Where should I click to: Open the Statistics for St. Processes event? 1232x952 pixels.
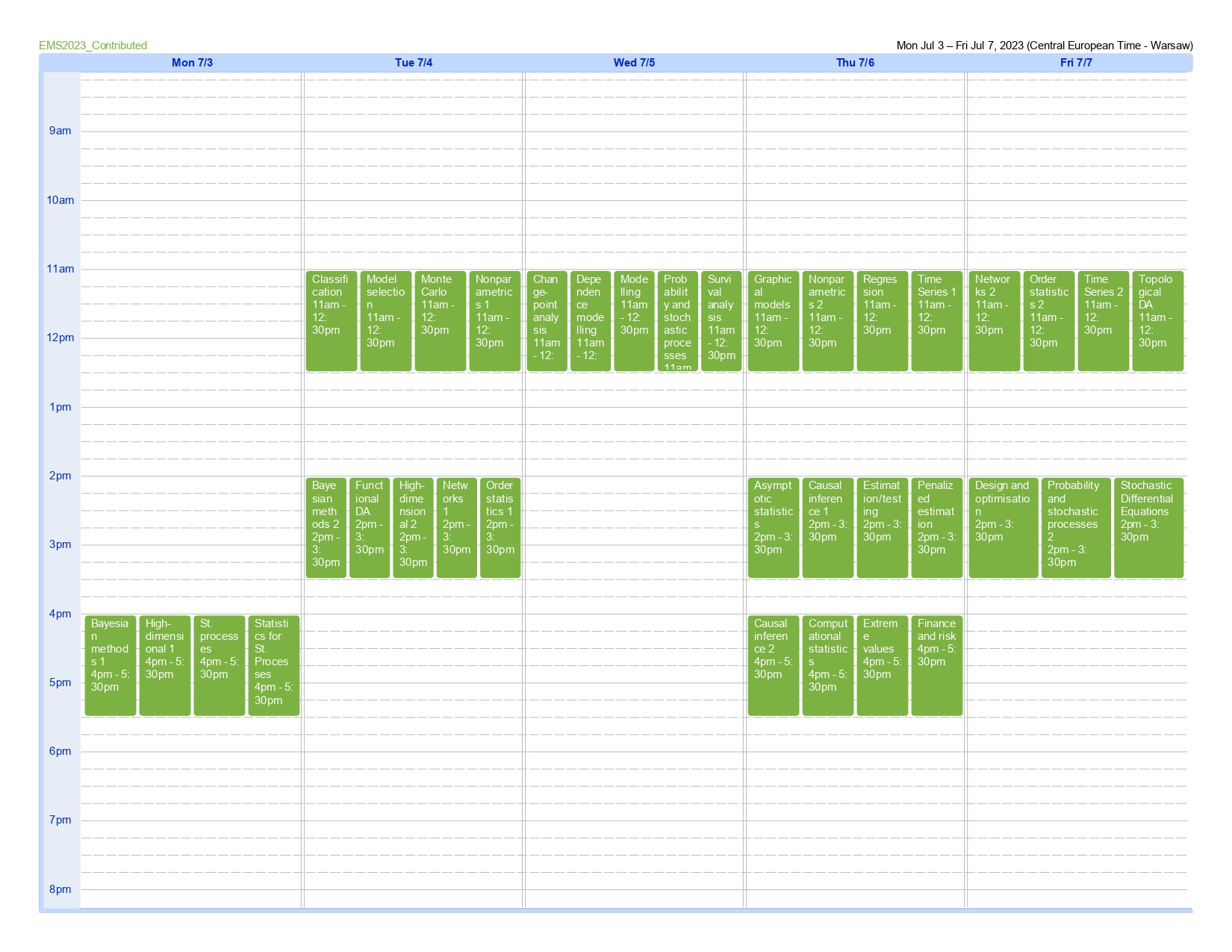coord(273,665)
